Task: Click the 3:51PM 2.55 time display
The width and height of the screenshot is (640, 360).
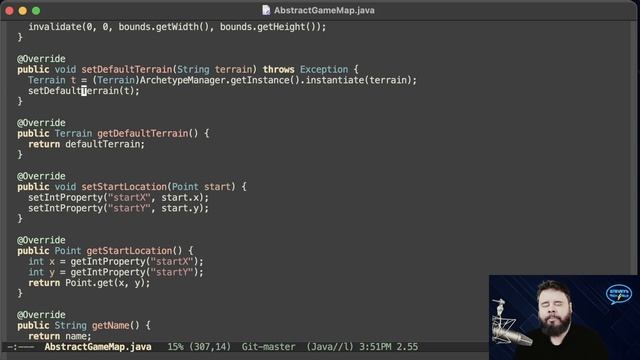Action: (389, 347)
